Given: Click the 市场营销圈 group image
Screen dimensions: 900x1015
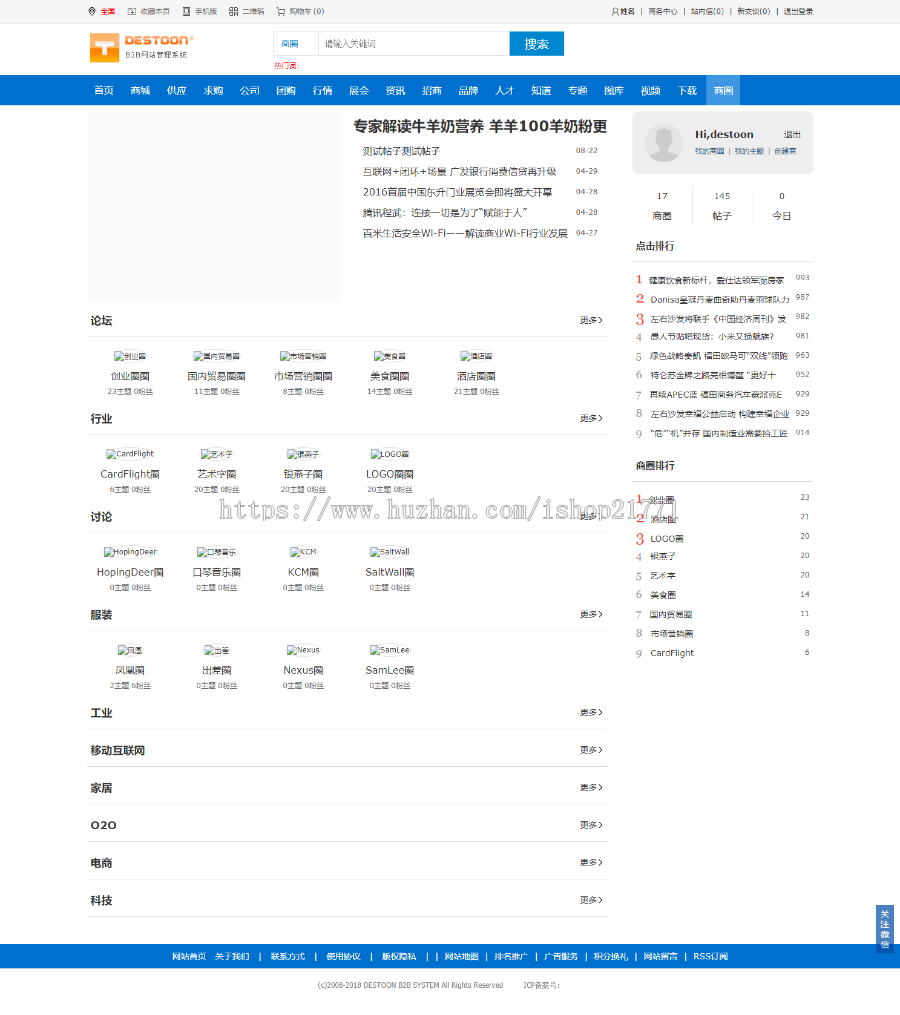Looking at the screenshot, I should (x=303, y=356).
